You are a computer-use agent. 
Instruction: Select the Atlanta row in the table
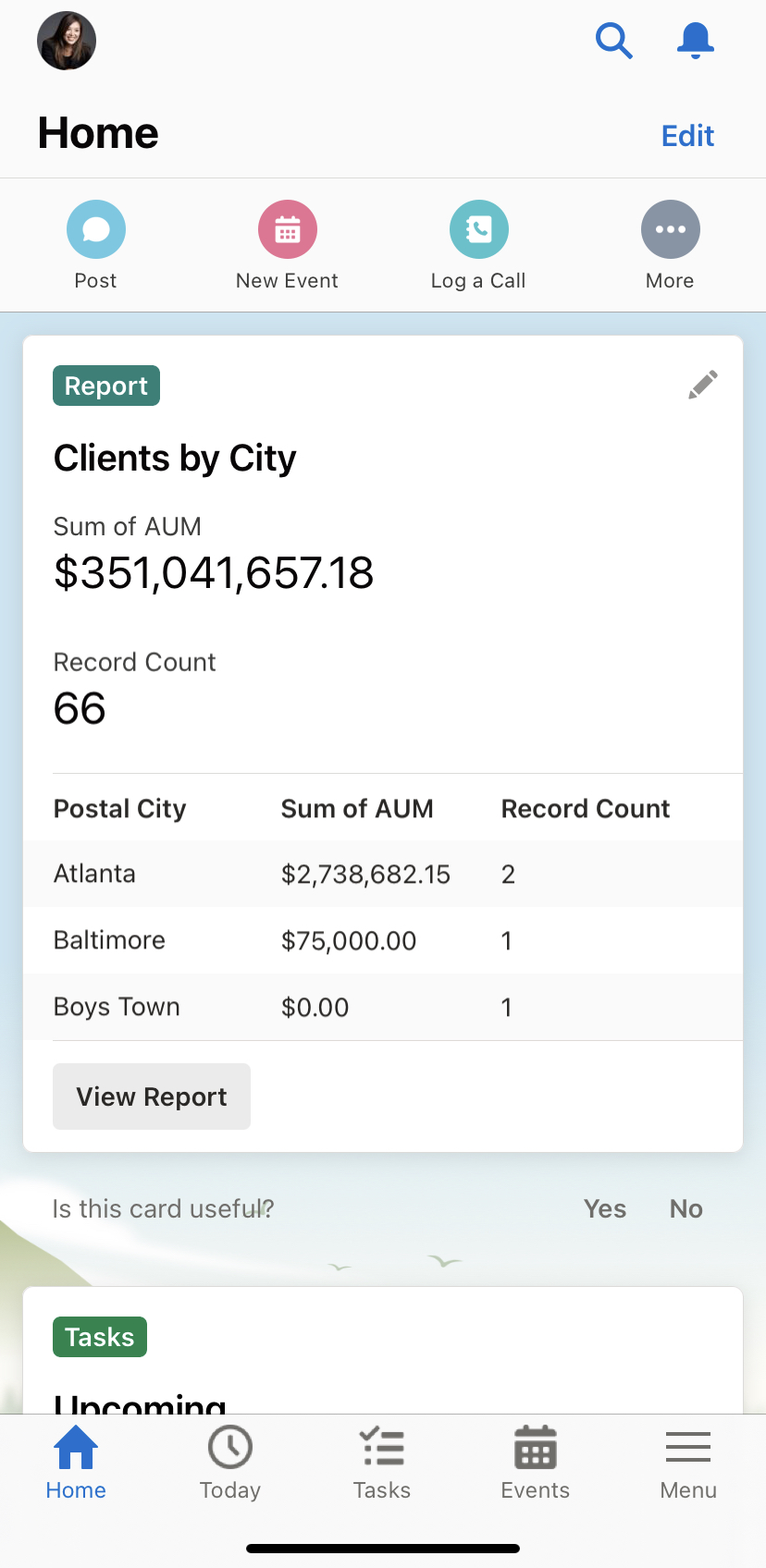[383, 874]
